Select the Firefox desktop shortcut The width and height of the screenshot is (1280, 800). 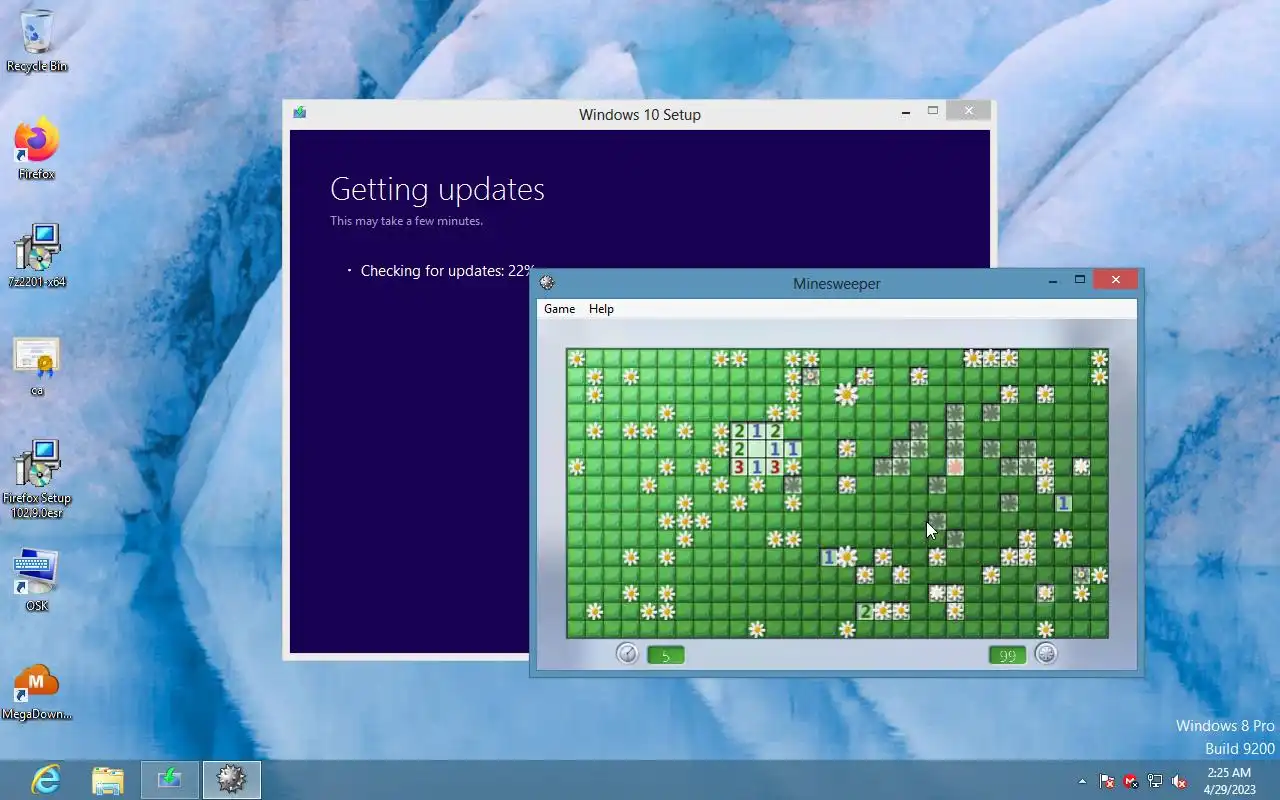(37, 149)
